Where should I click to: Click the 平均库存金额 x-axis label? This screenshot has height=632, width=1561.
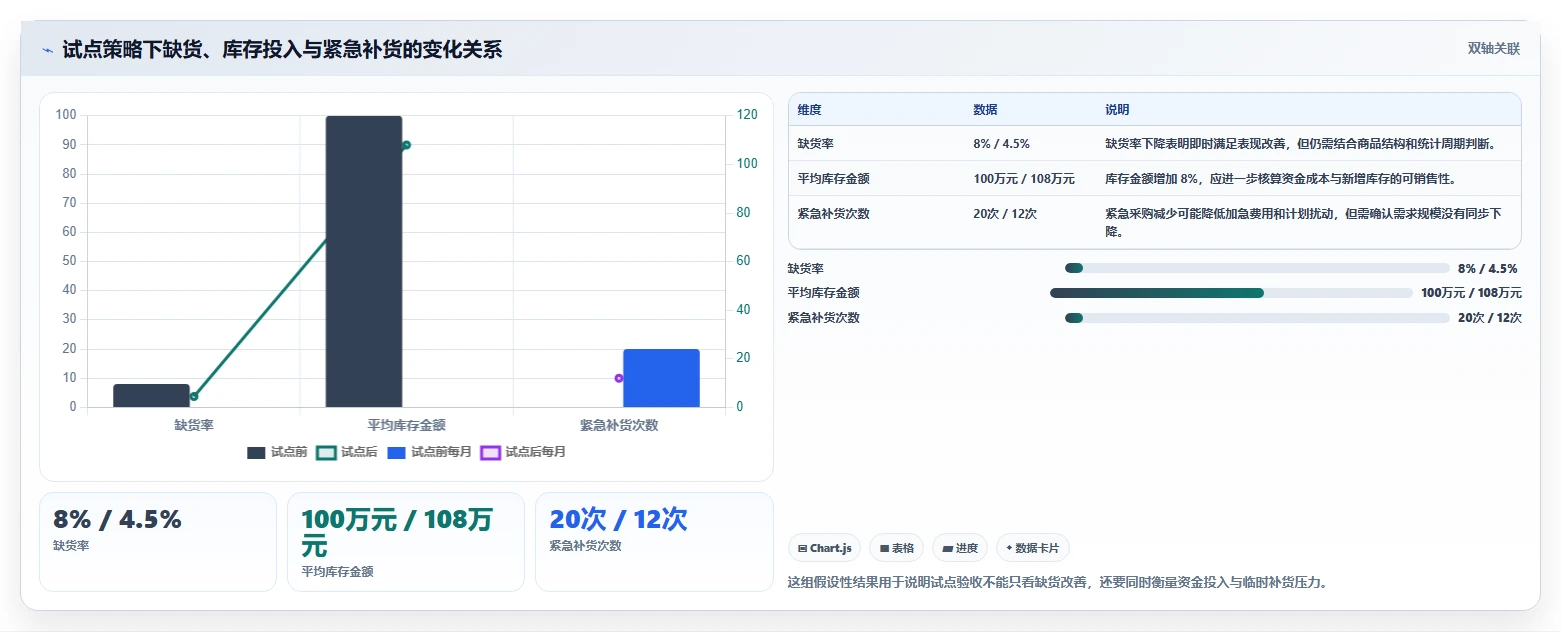pyautogui.click(x=406, y=425)
